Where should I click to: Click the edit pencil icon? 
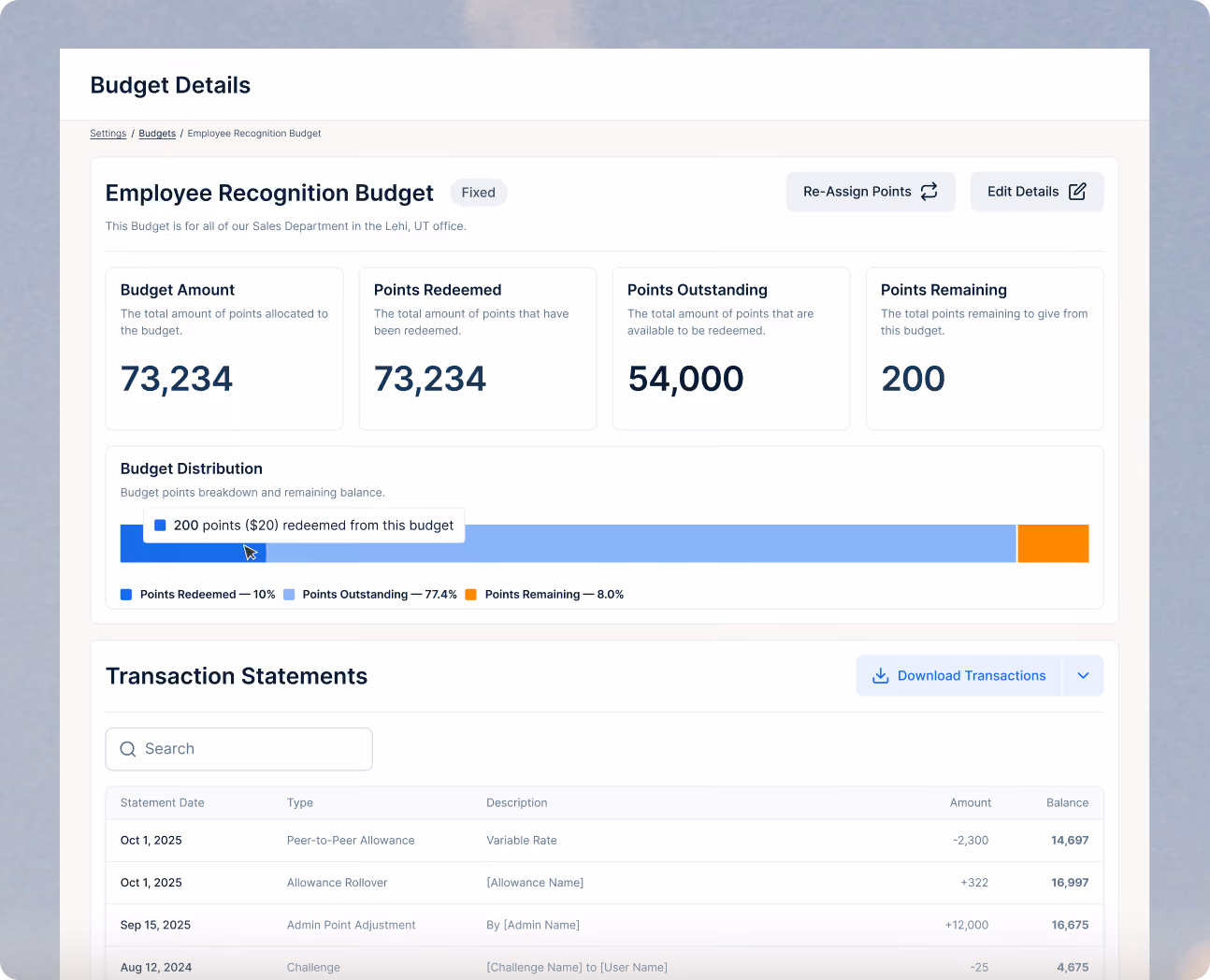(x=1077, y=192)
